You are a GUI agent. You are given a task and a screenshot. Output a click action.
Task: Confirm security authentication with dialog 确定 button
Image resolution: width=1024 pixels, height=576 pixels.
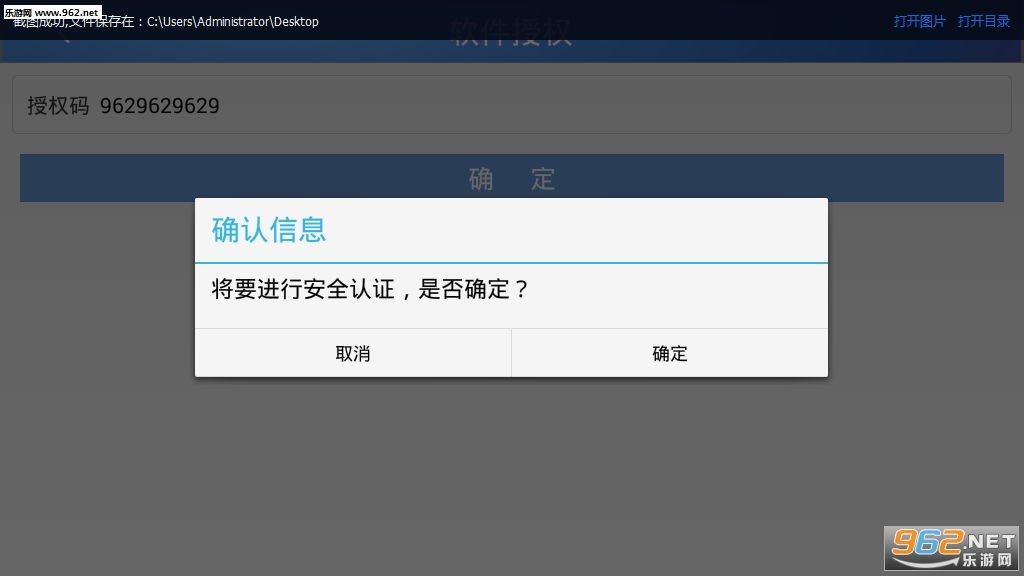(669, 353)
